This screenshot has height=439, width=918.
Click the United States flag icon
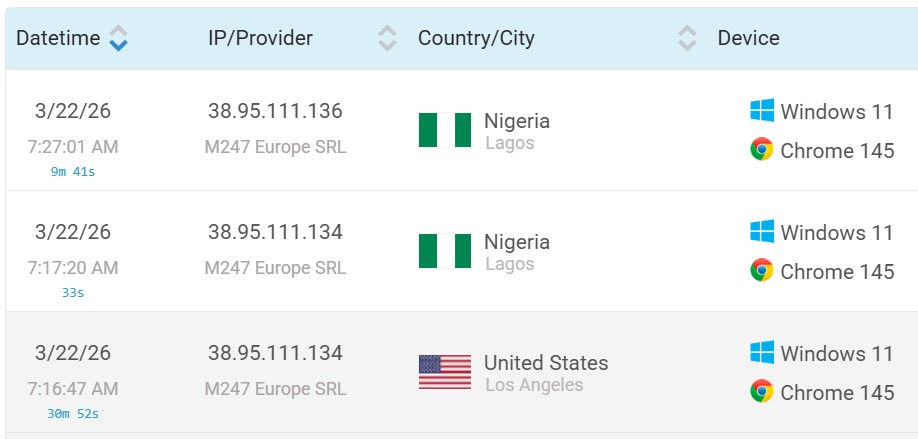click(444, 372)
